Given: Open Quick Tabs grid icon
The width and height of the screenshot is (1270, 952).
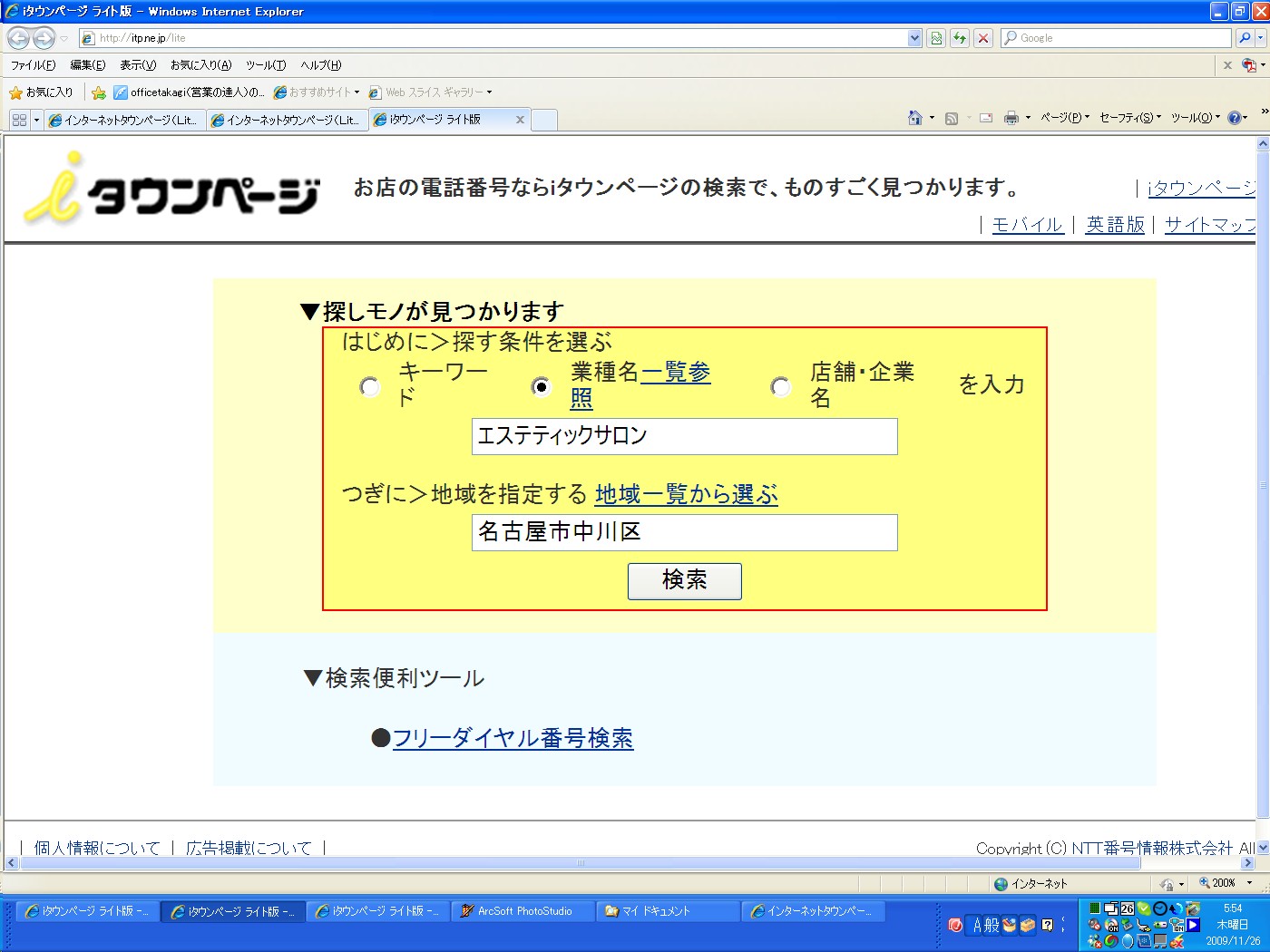Looking at the screenshot, I should [x=19, y=120].
